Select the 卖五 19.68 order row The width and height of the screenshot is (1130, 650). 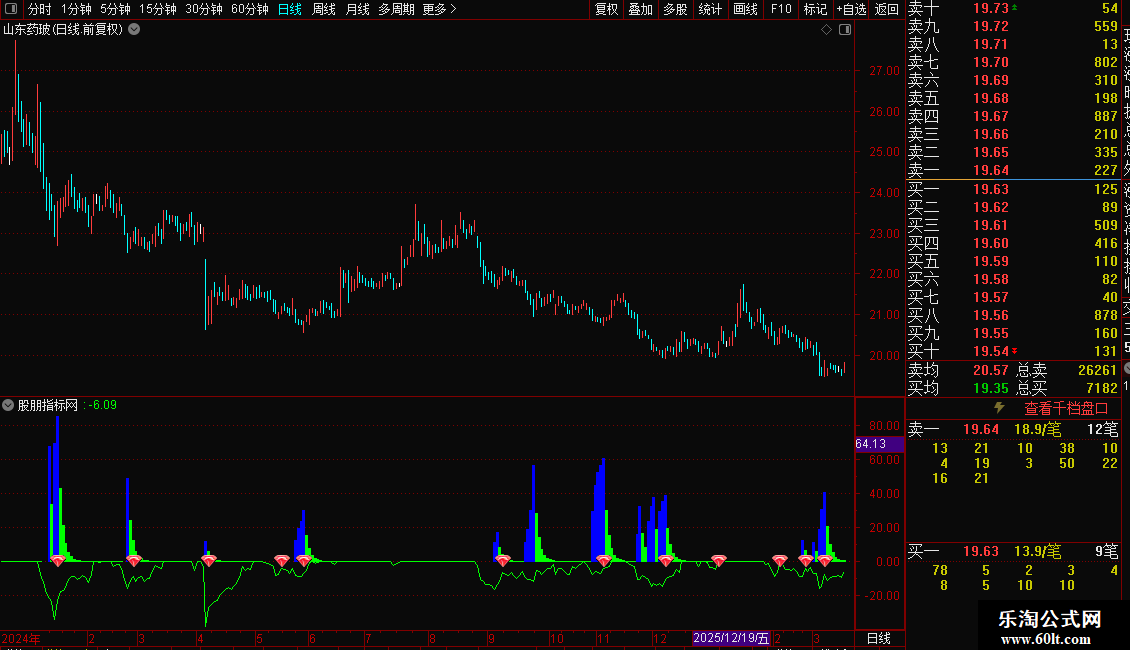click(1013, 98)
